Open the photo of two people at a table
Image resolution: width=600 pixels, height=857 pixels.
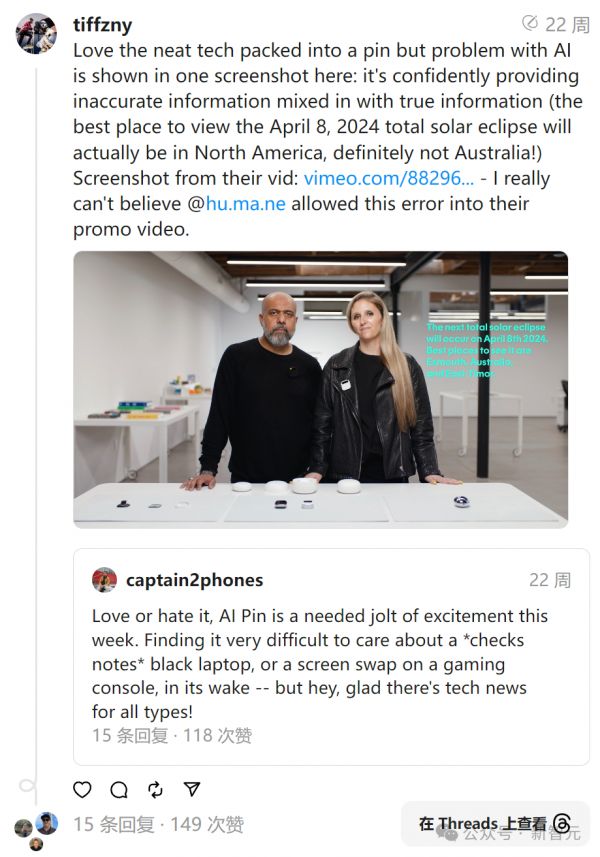(x=320, y=389)
